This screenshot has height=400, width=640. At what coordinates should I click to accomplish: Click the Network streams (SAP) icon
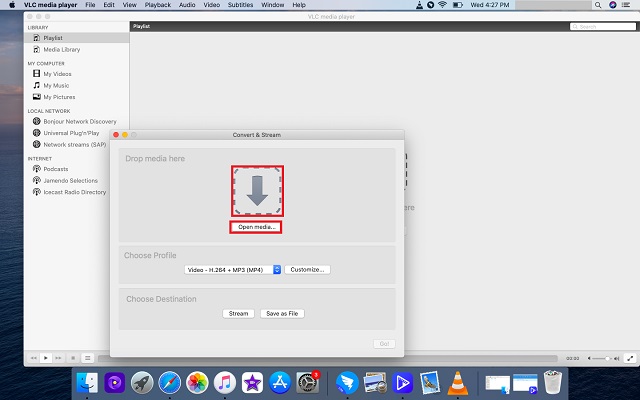37,144
